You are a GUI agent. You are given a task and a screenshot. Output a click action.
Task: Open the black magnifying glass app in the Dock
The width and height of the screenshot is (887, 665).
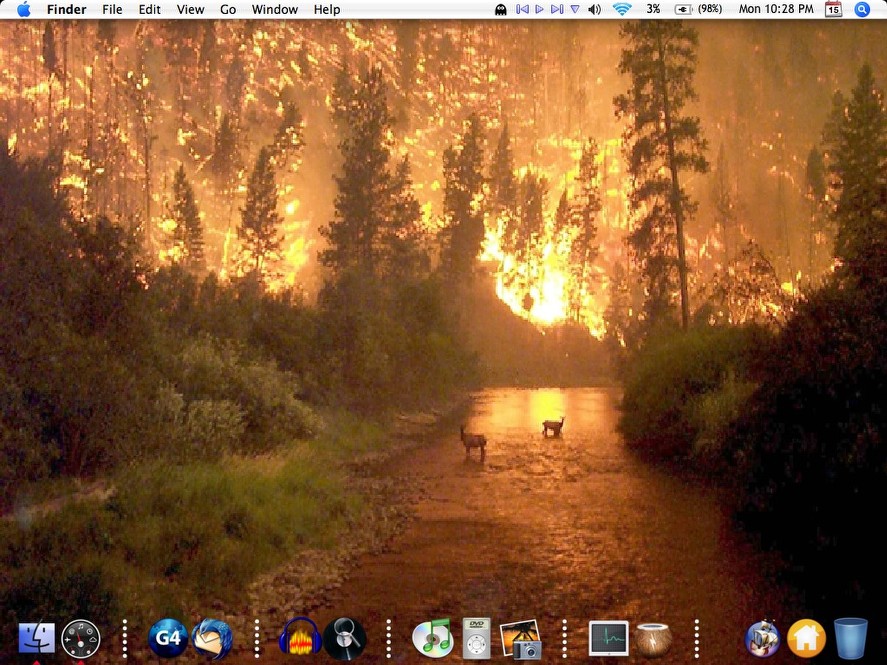345,639
